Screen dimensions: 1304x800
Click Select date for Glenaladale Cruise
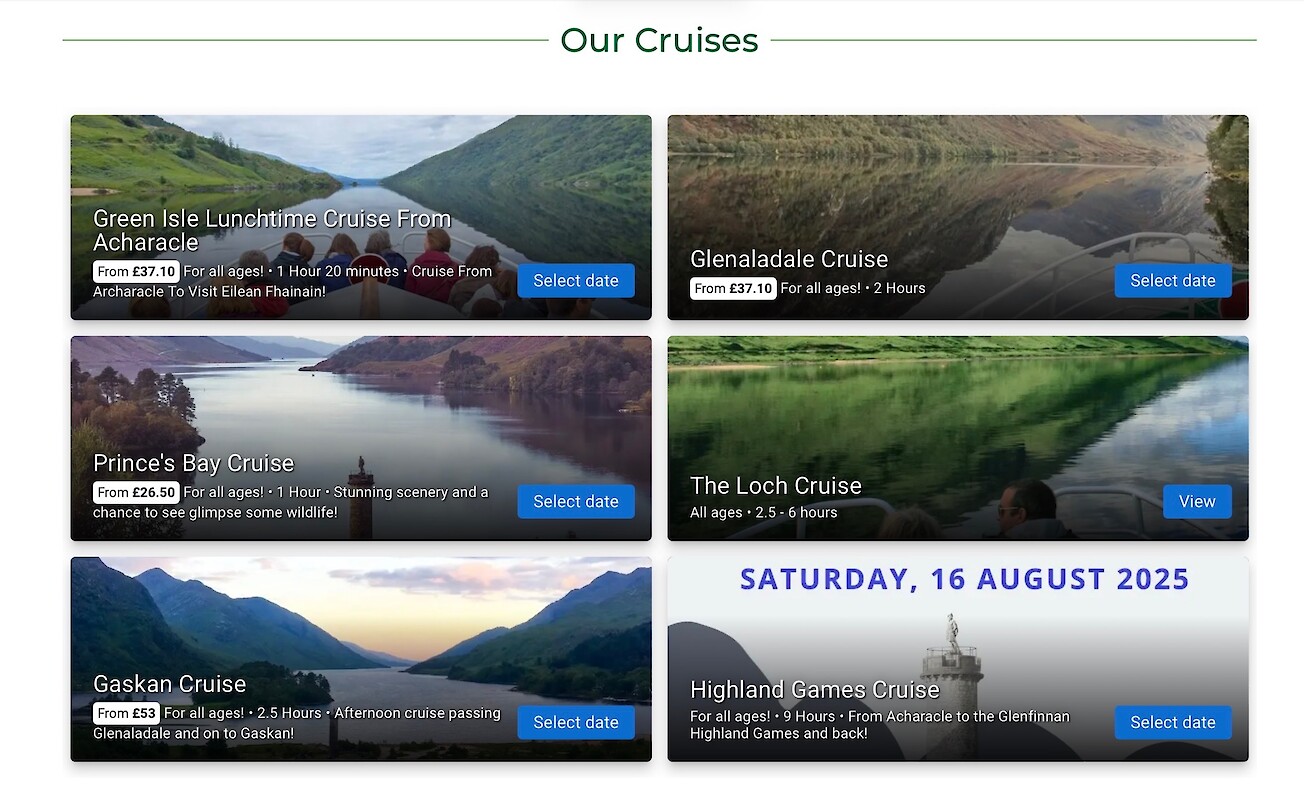pos(1172,281)
